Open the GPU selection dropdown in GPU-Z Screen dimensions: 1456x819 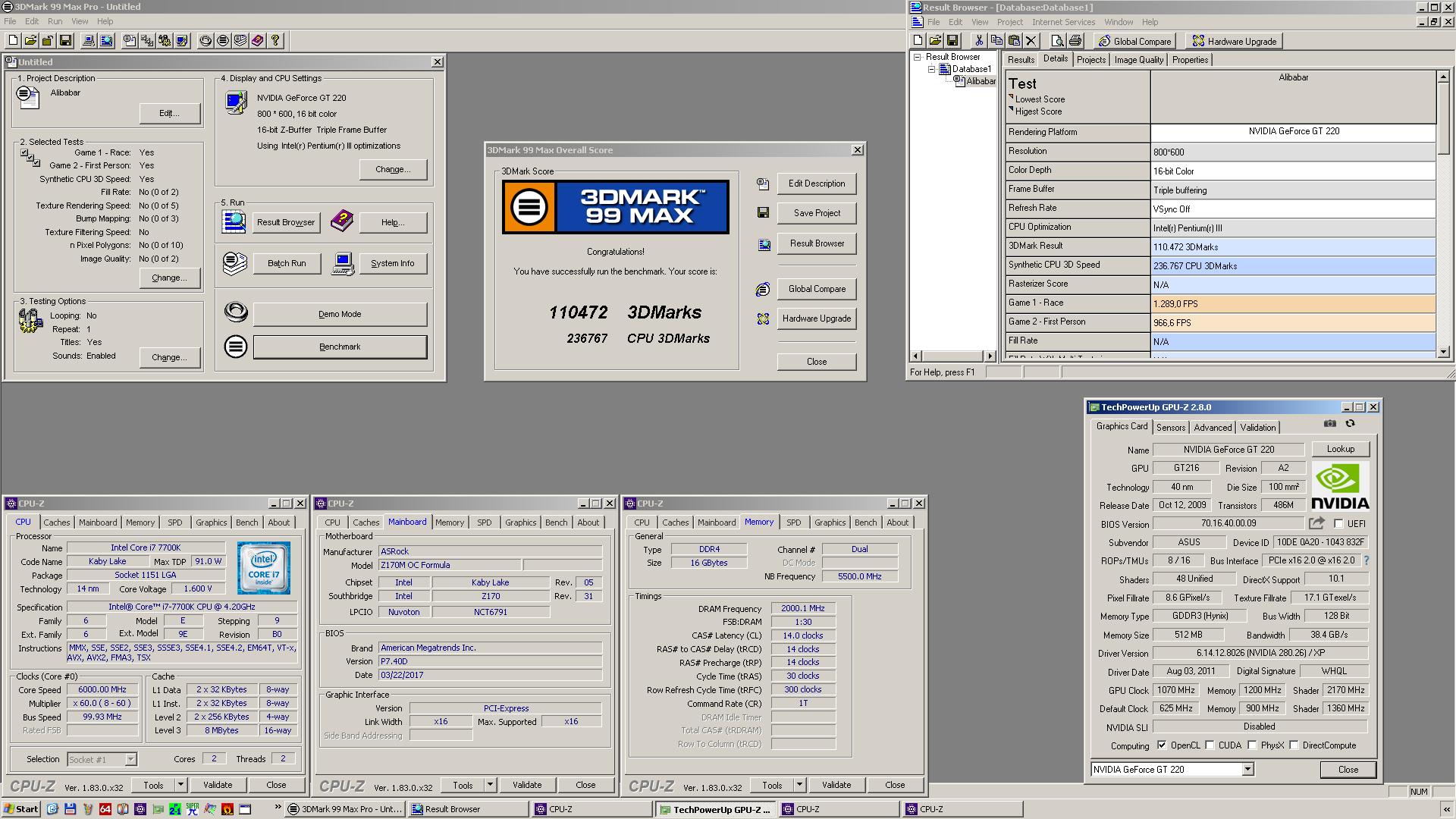point(1247,770)
